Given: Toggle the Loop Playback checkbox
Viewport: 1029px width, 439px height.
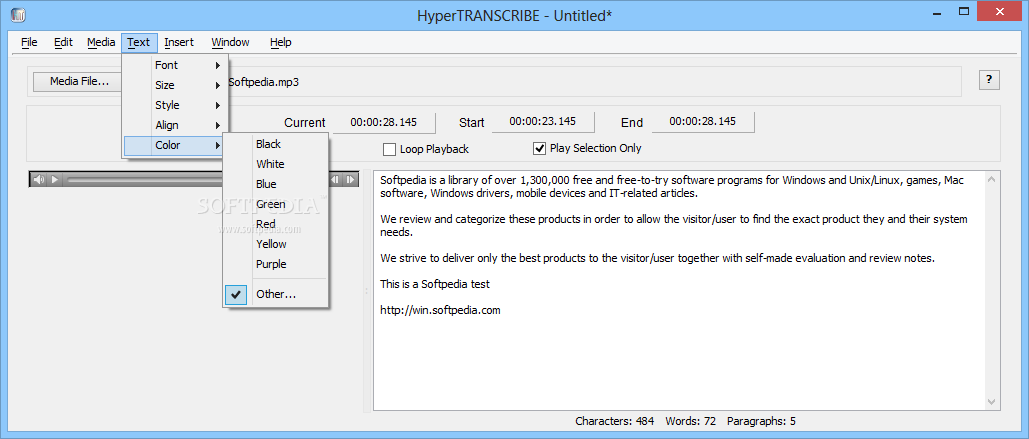Looking at the screenshot, I should [389, 149].
